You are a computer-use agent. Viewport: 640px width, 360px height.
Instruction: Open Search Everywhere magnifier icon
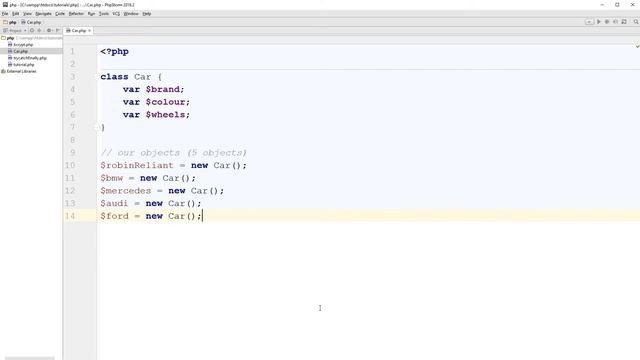[636, 22]
